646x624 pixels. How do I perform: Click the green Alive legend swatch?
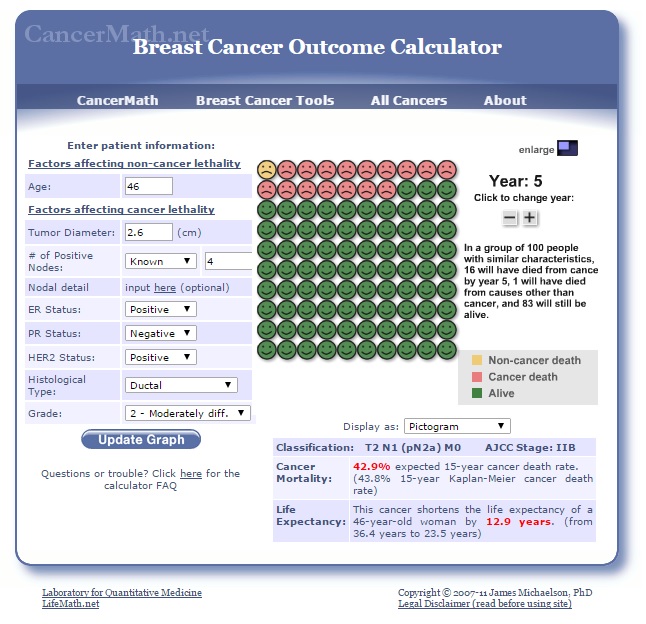point(476,394)
